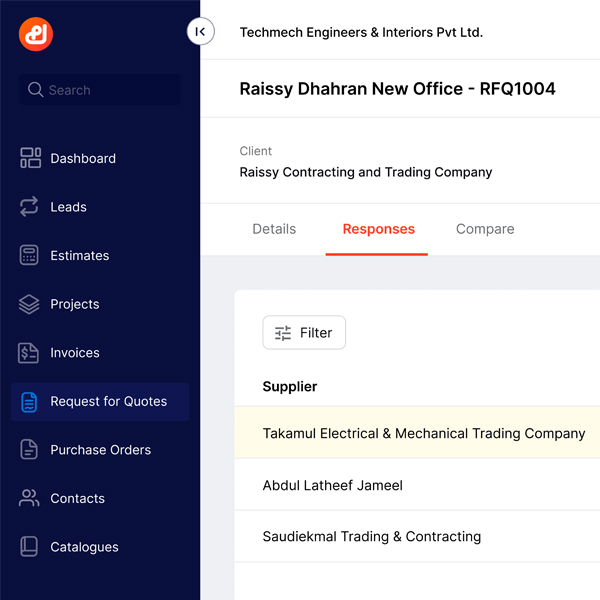
Task: Click the Estimates calculator icon
Action: [30, 255]
